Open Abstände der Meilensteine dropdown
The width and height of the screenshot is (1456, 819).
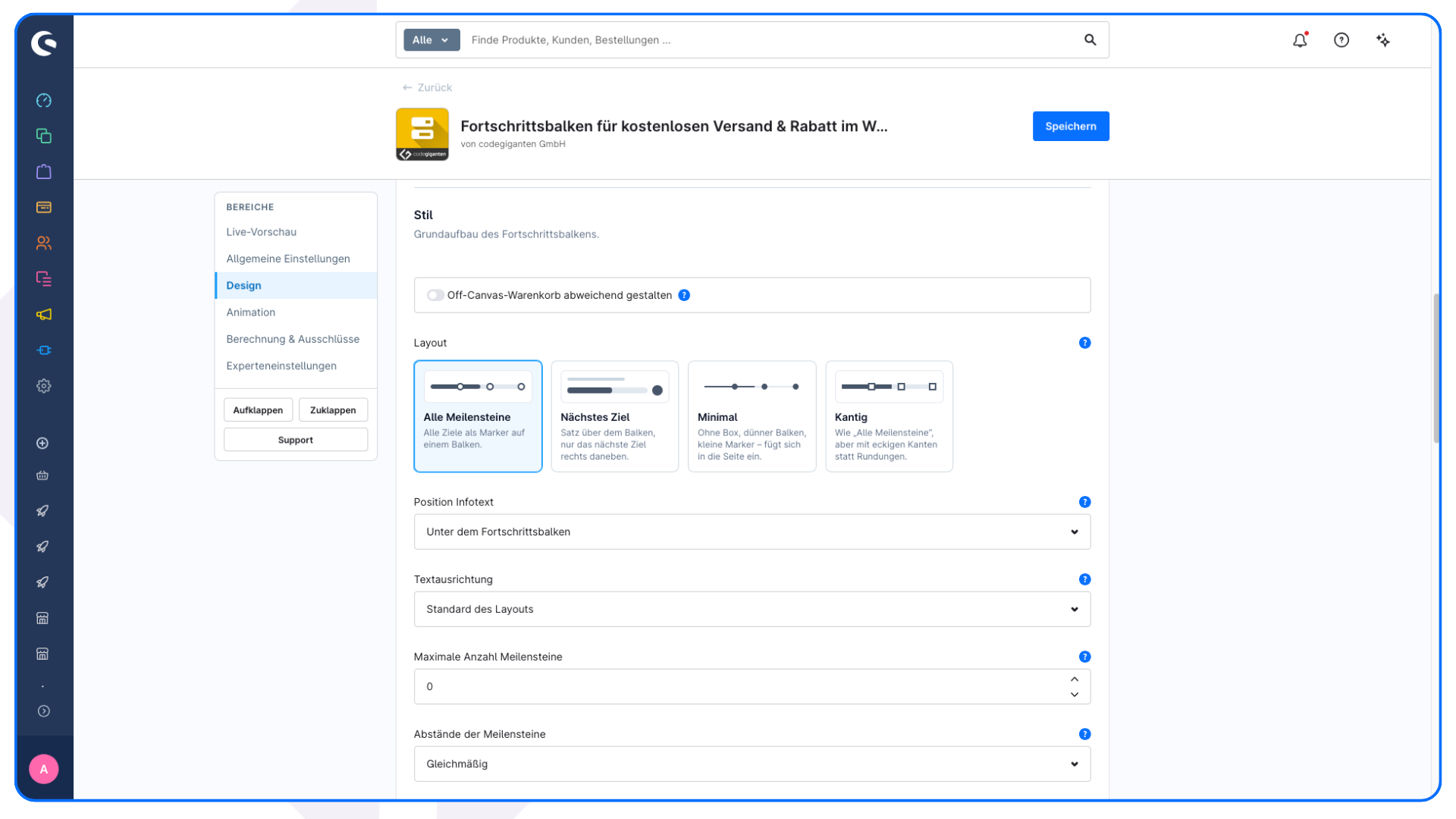[x=752, y=764]
